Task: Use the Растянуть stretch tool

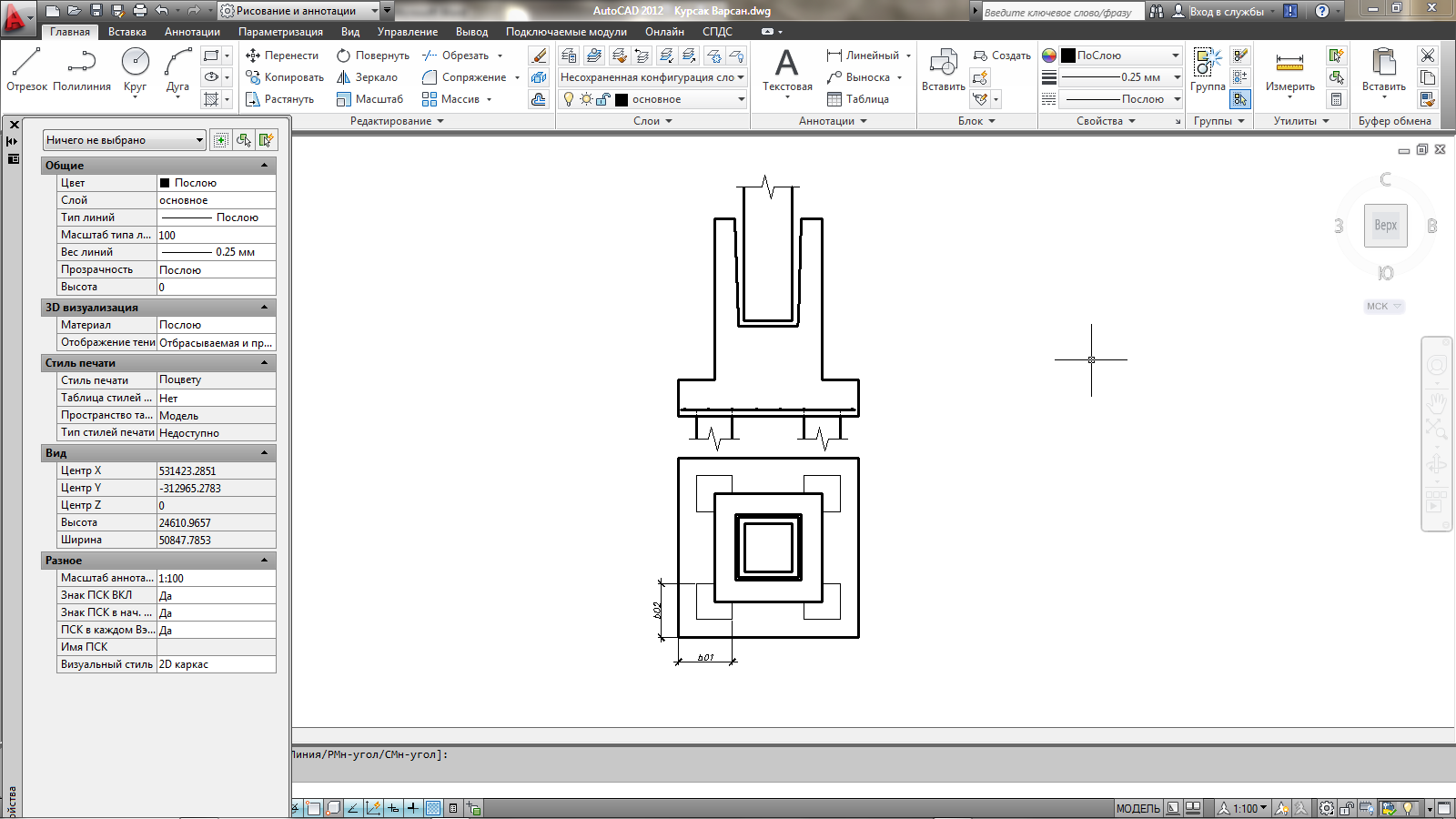Action: (280, 99)
